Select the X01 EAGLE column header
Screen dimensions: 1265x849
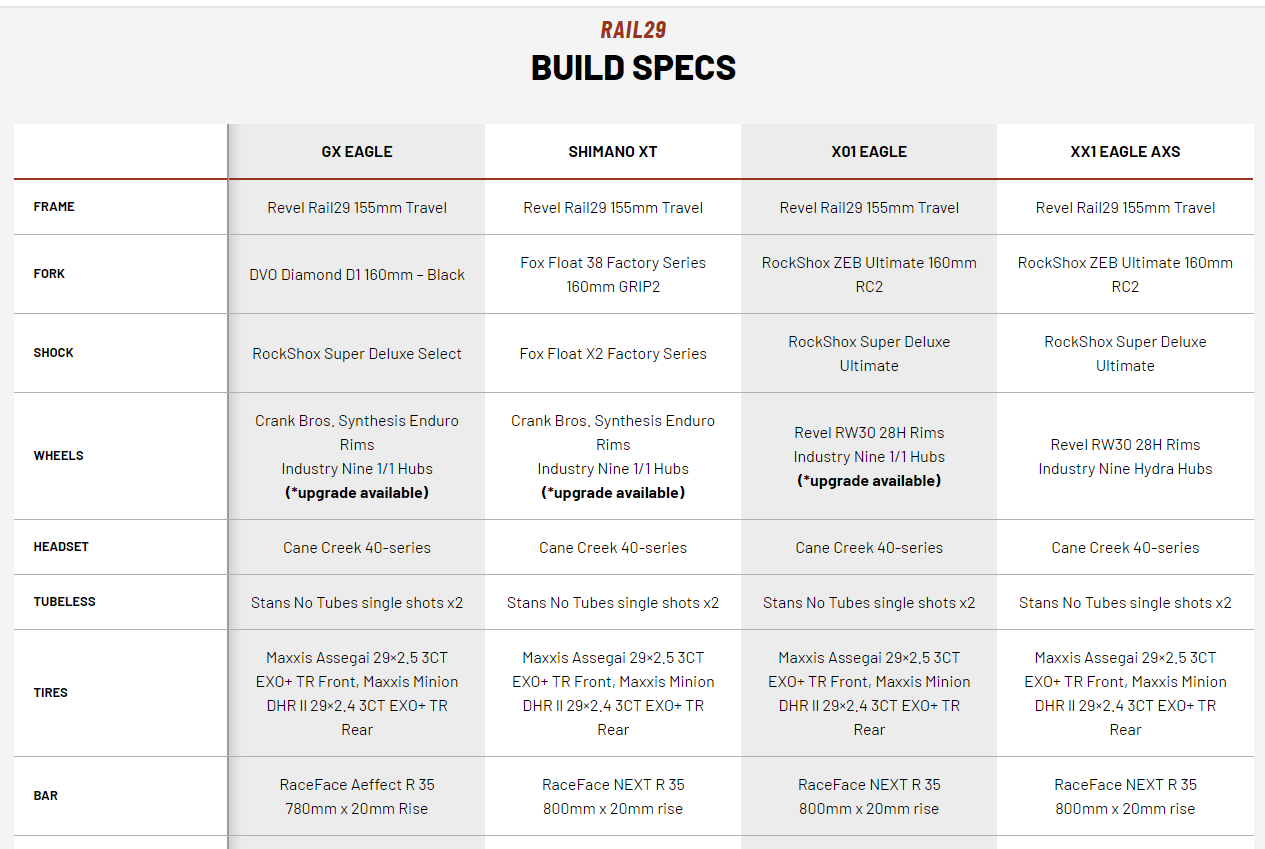[x=869, y=152]
